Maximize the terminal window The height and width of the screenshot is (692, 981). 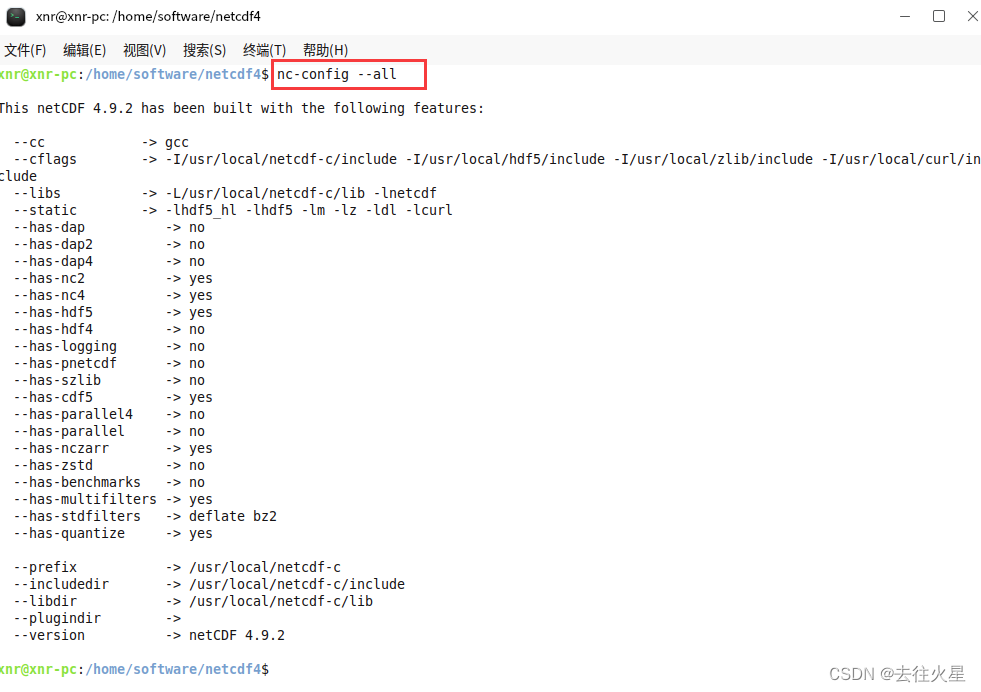point(938,16)
